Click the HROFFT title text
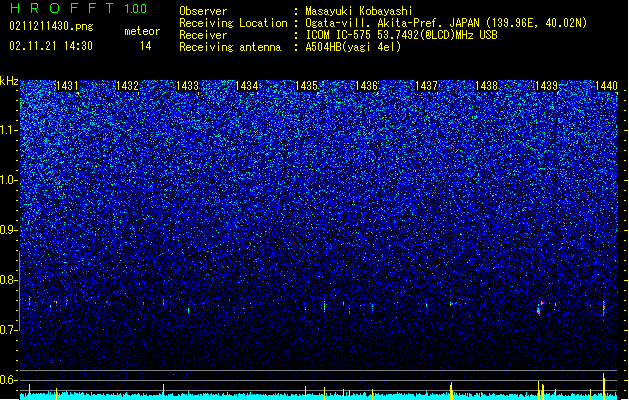The image size is (629, 400). pyautogui.click(x=62, y=8)
